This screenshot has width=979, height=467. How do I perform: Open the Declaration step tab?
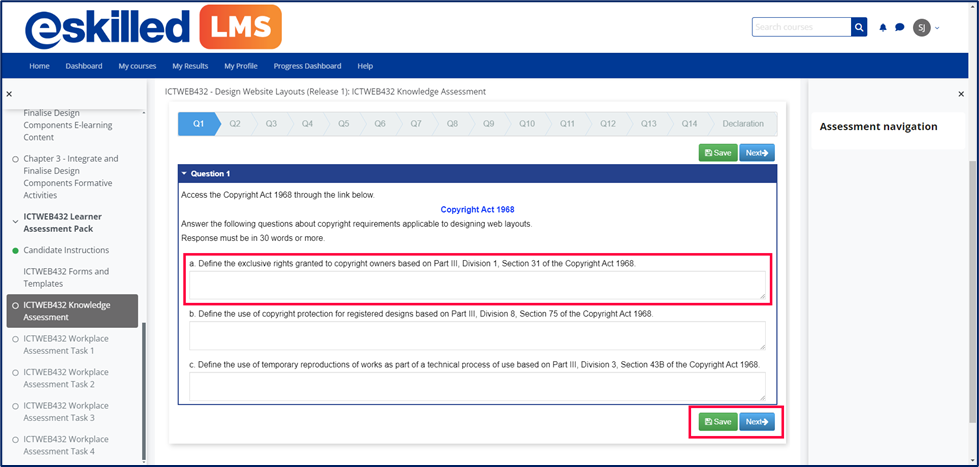743,124
